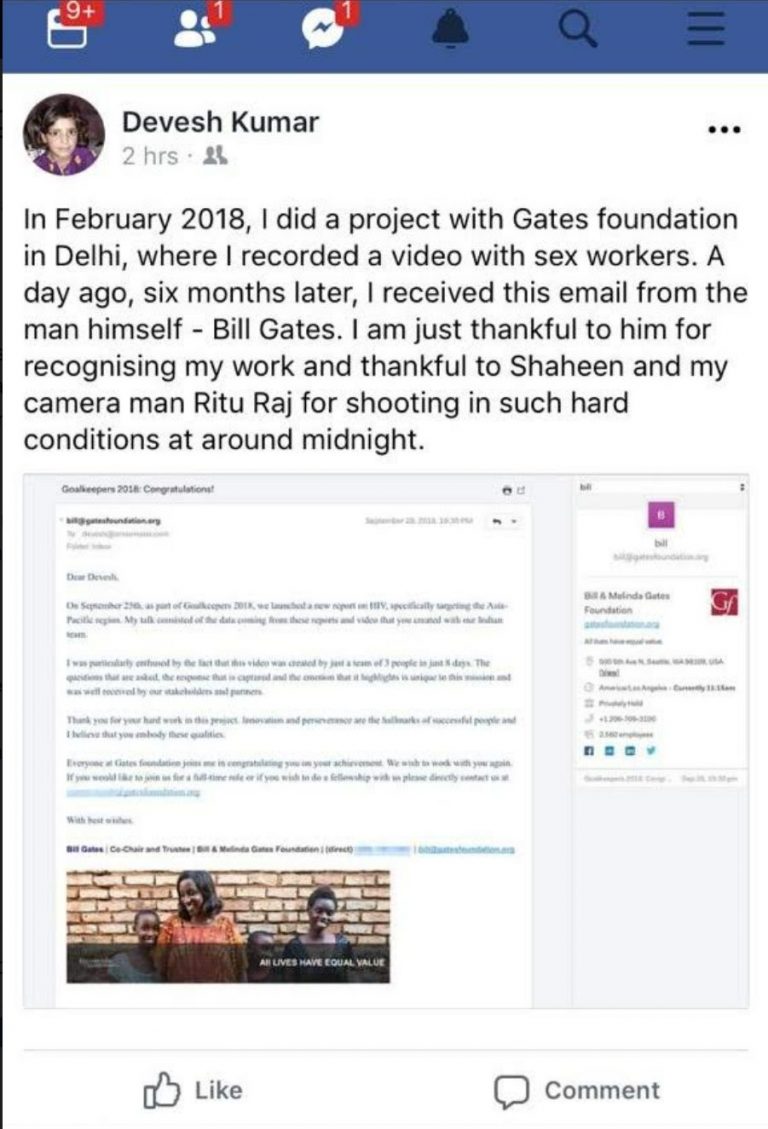Open 'All lives have equal value' photo
This screenshot has height=1129, width=768.
click(228, 926)
